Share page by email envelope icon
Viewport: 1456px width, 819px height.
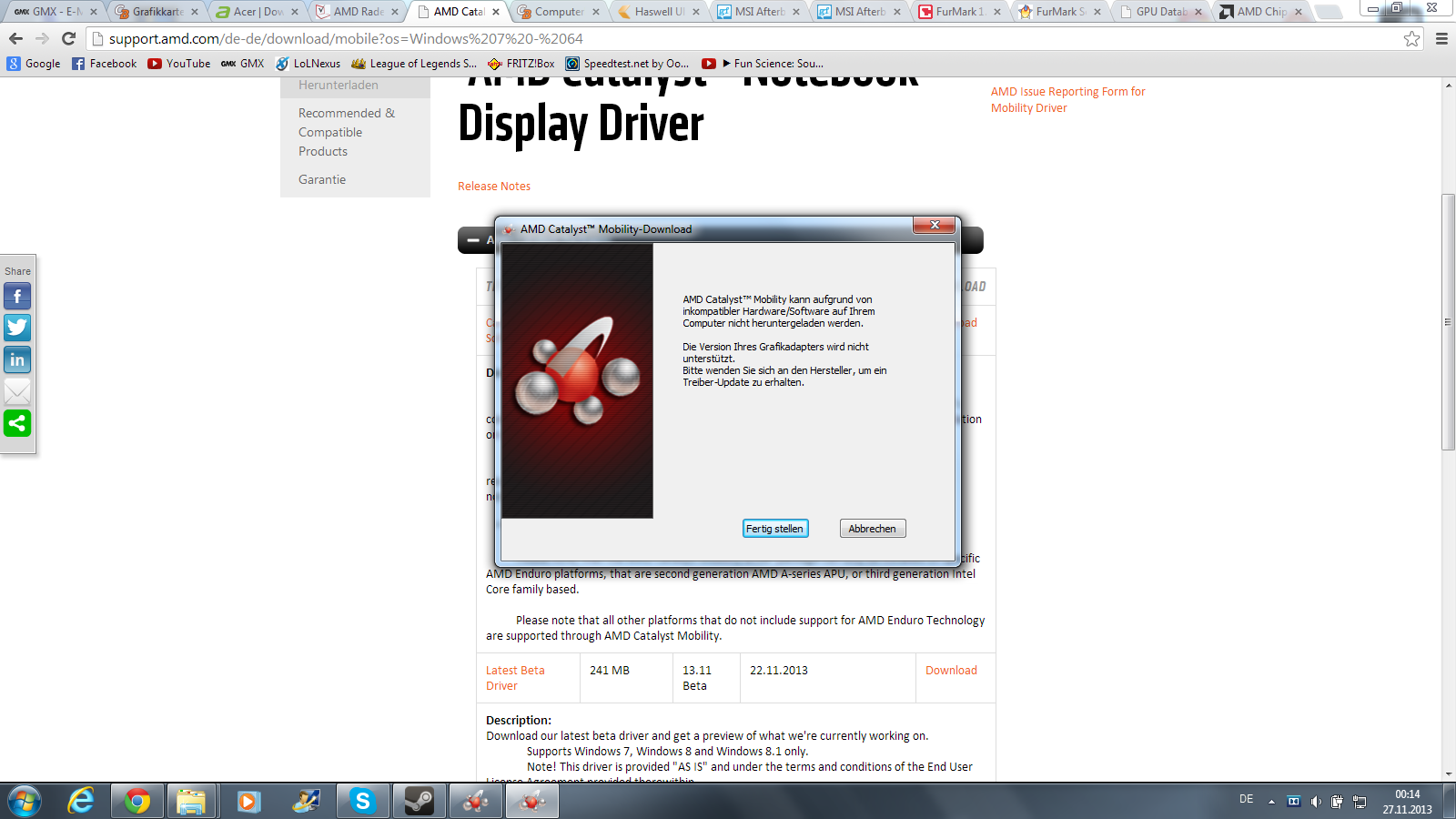pos(17,391)
